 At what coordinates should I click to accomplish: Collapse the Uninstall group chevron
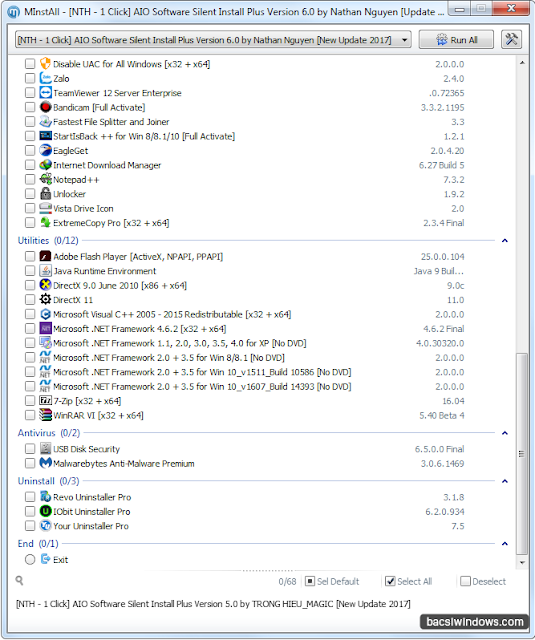[505, 481]
